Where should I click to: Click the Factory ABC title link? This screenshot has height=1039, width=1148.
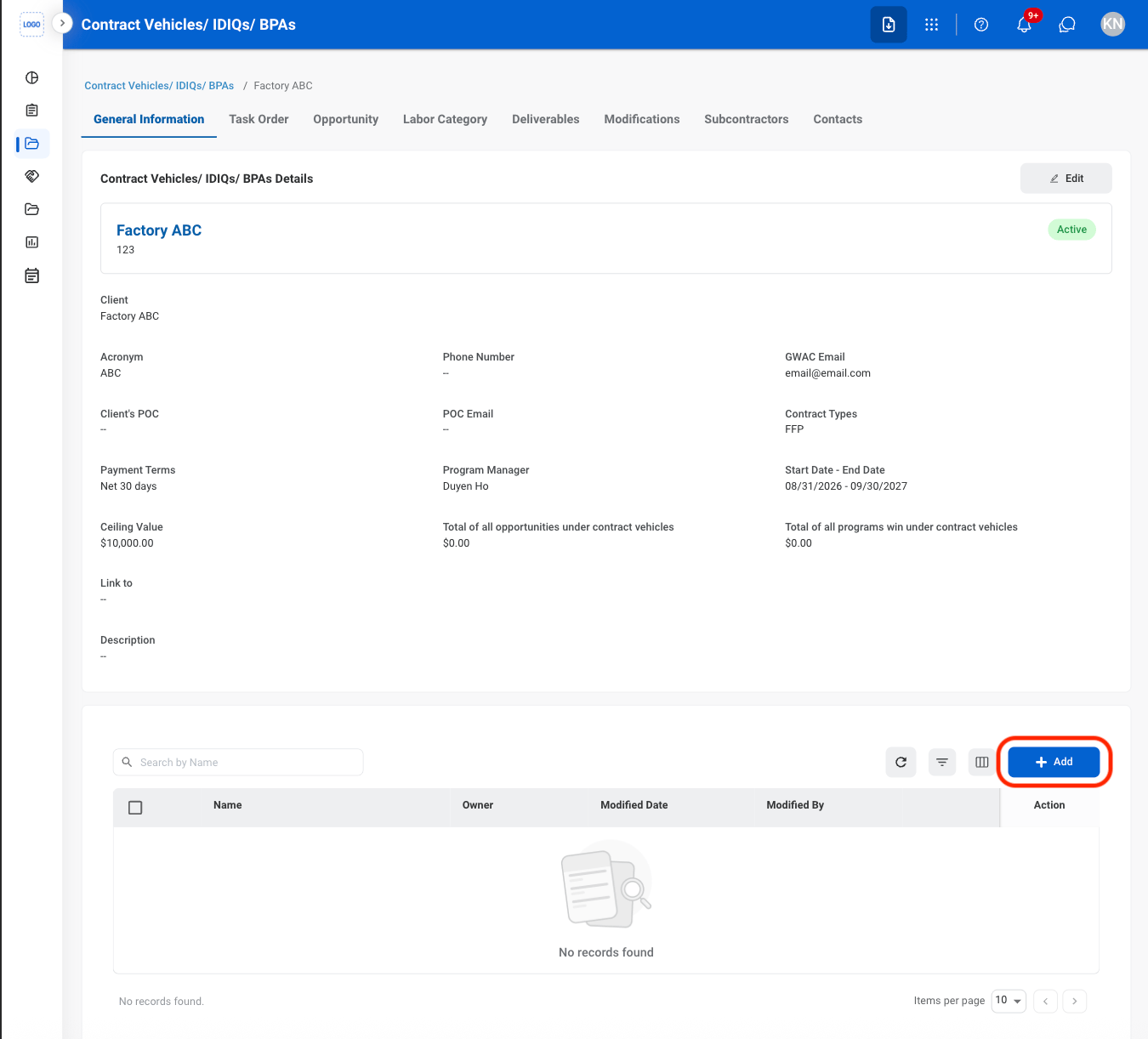(159, 230)
